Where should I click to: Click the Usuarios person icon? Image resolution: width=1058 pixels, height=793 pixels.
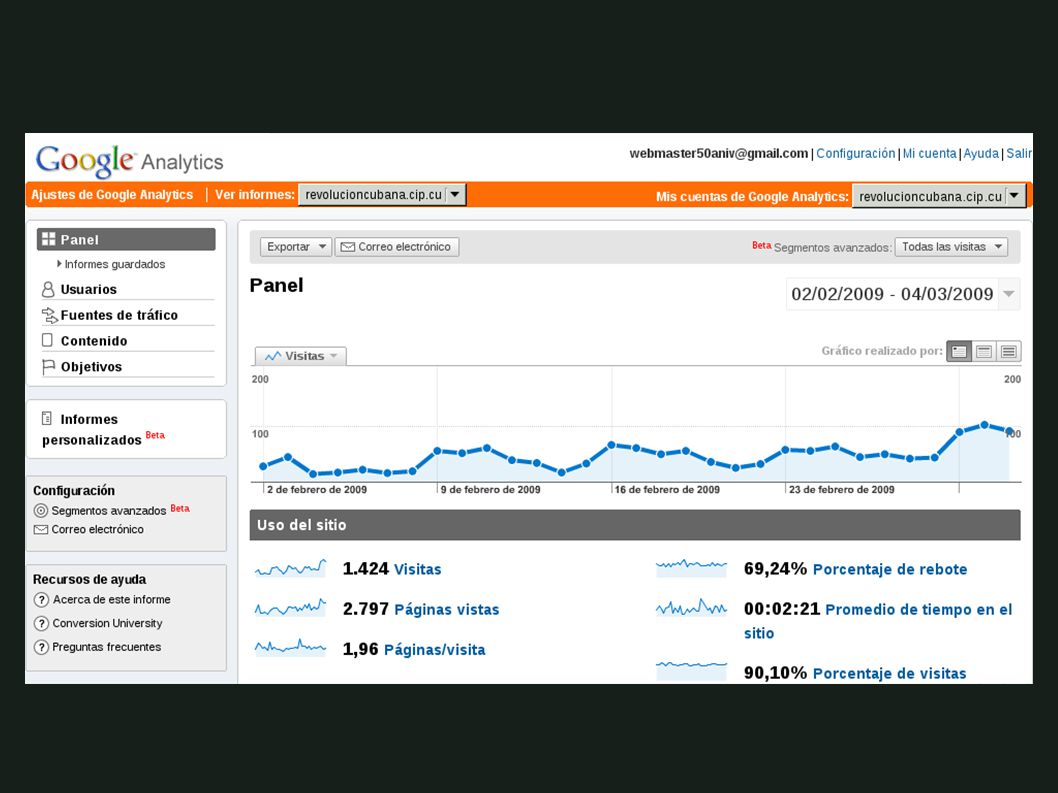coord(48,290)
